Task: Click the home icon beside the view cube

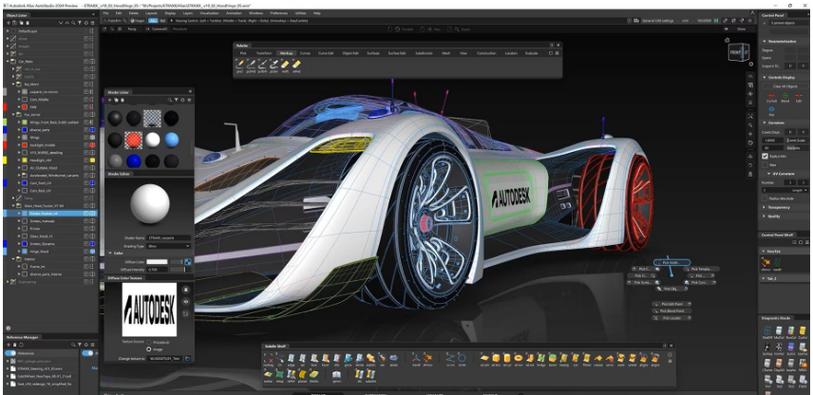Action: pos(727,40)
